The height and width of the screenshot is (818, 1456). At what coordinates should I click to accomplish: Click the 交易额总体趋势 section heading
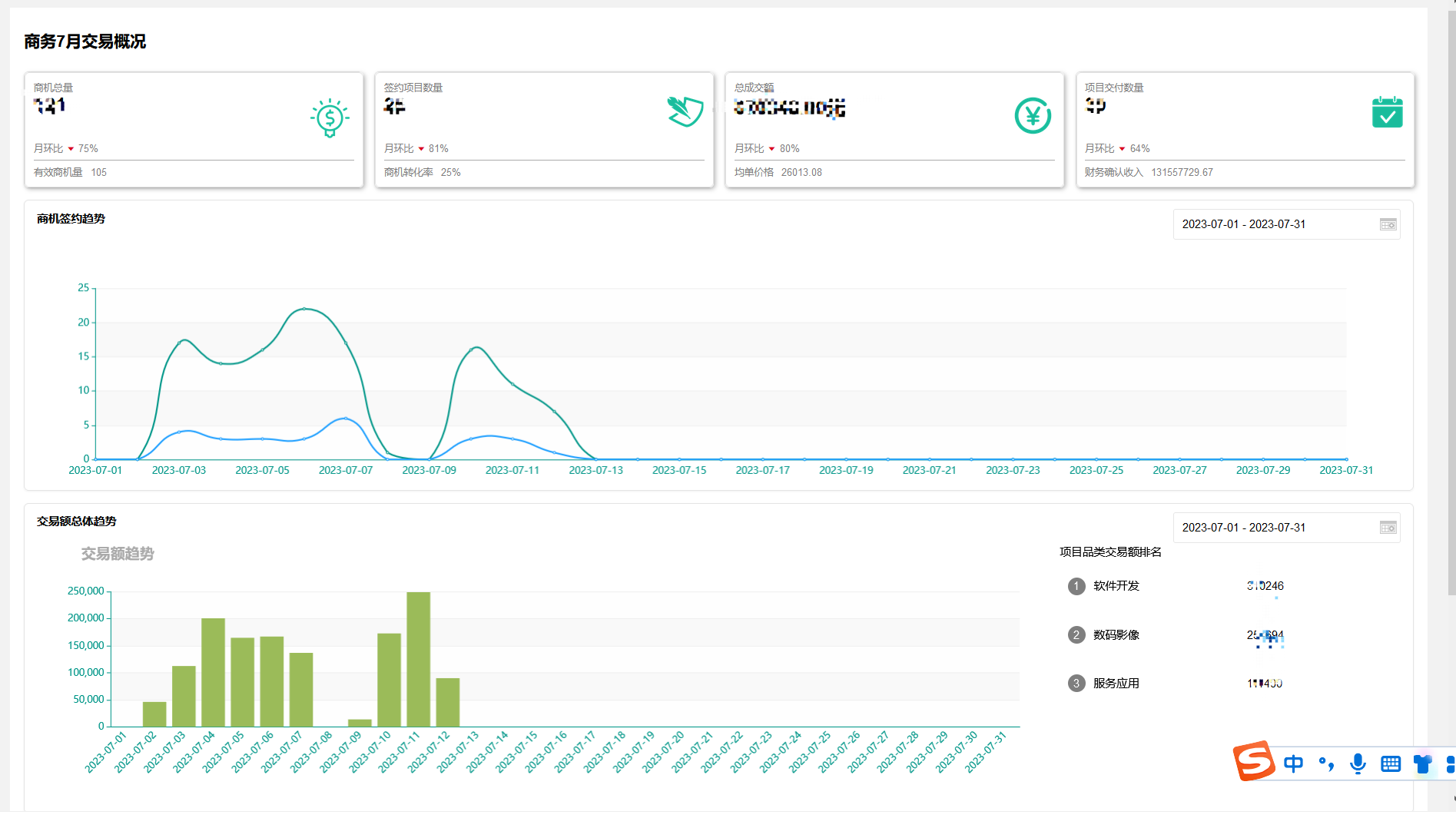pos(76,522)
